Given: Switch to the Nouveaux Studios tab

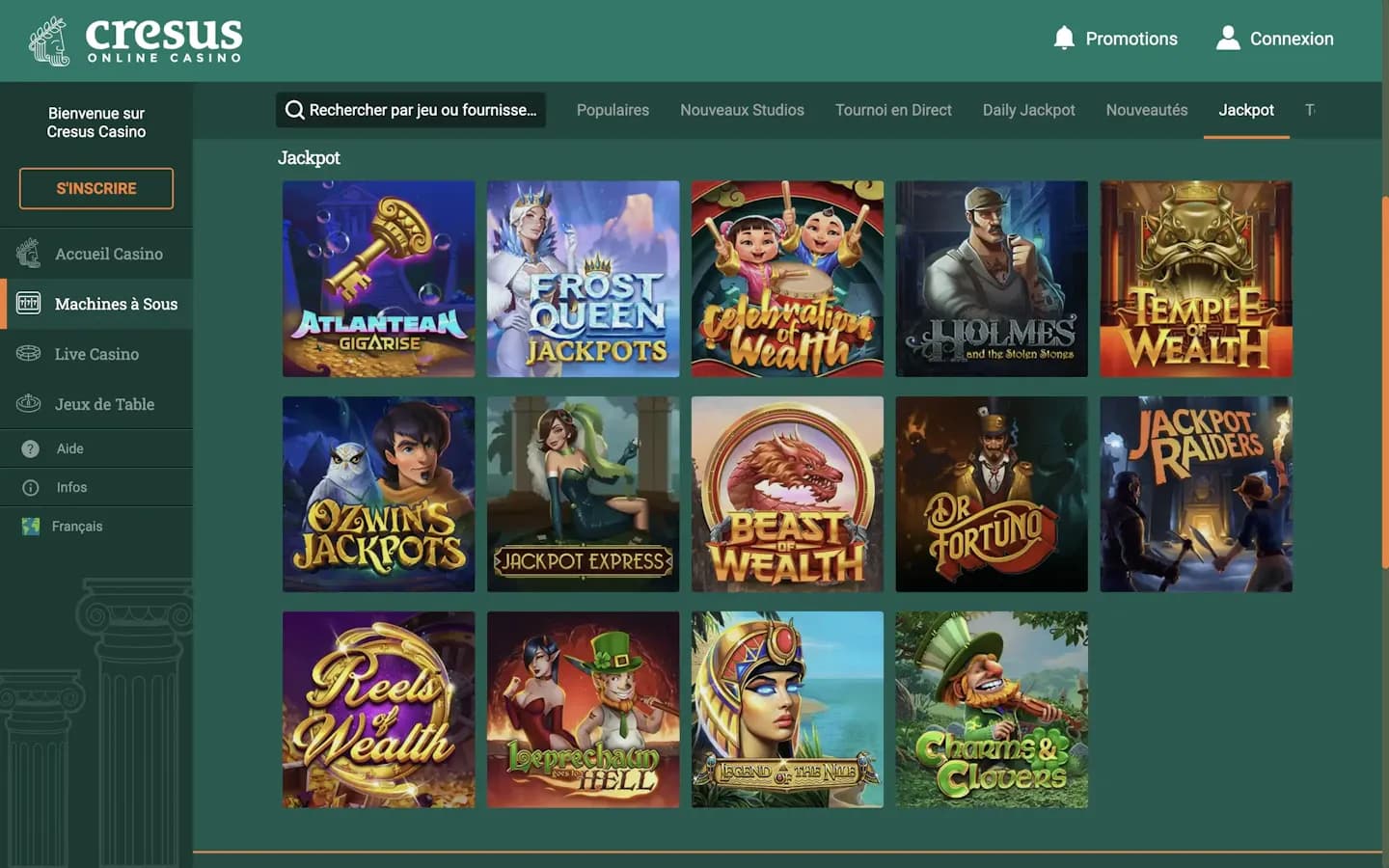Looking at the screenshot, I should [x=742, y=110].
